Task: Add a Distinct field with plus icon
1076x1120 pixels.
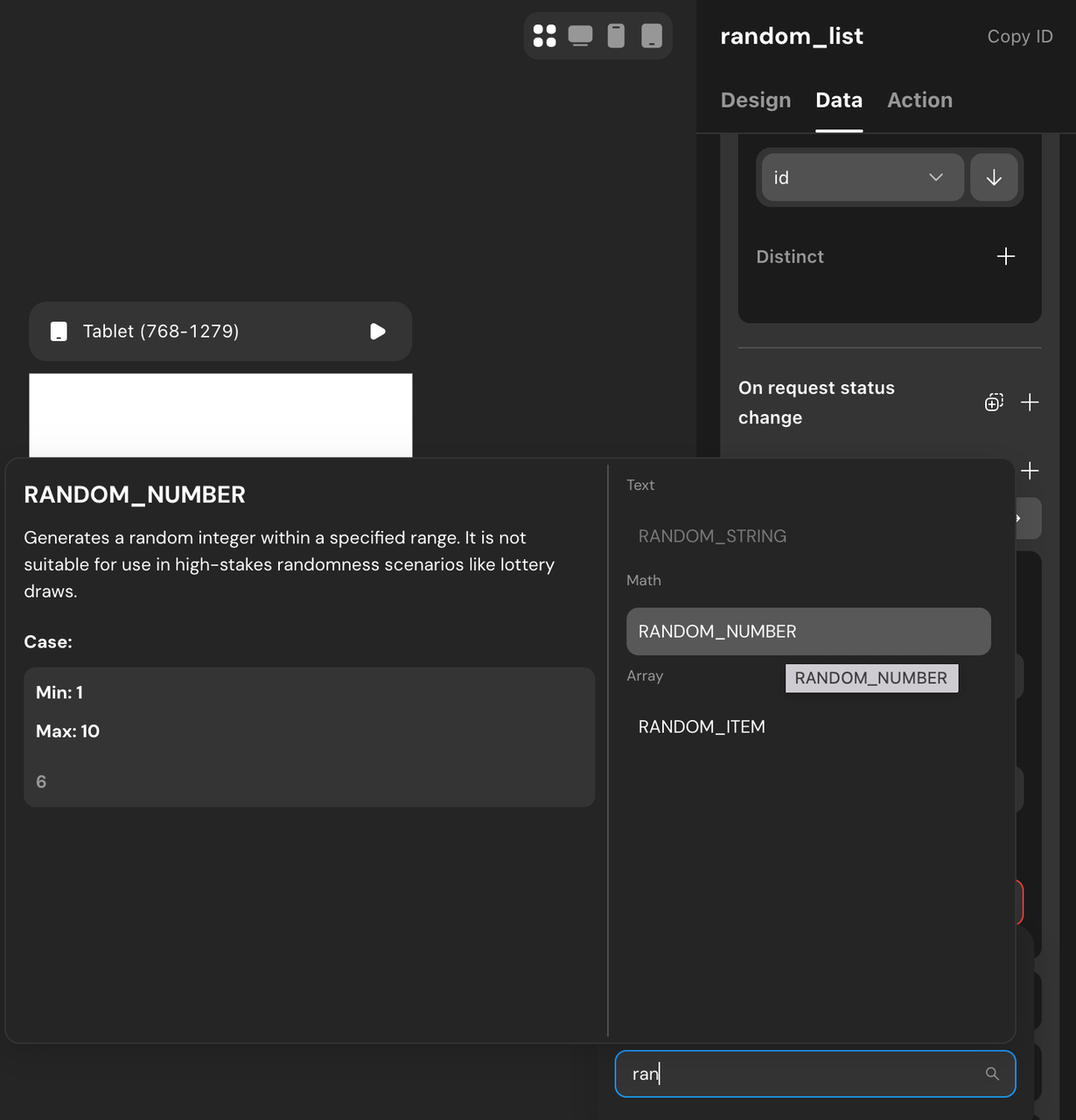Action: (x=1006, y=256)
